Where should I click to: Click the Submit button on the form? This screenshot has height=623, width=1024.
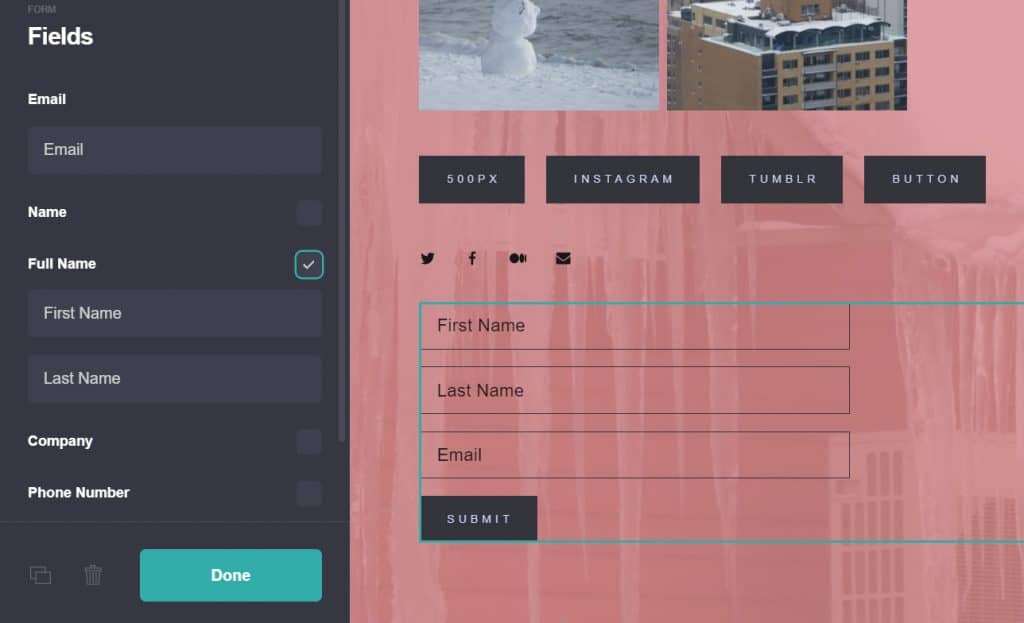coord(479,519)
